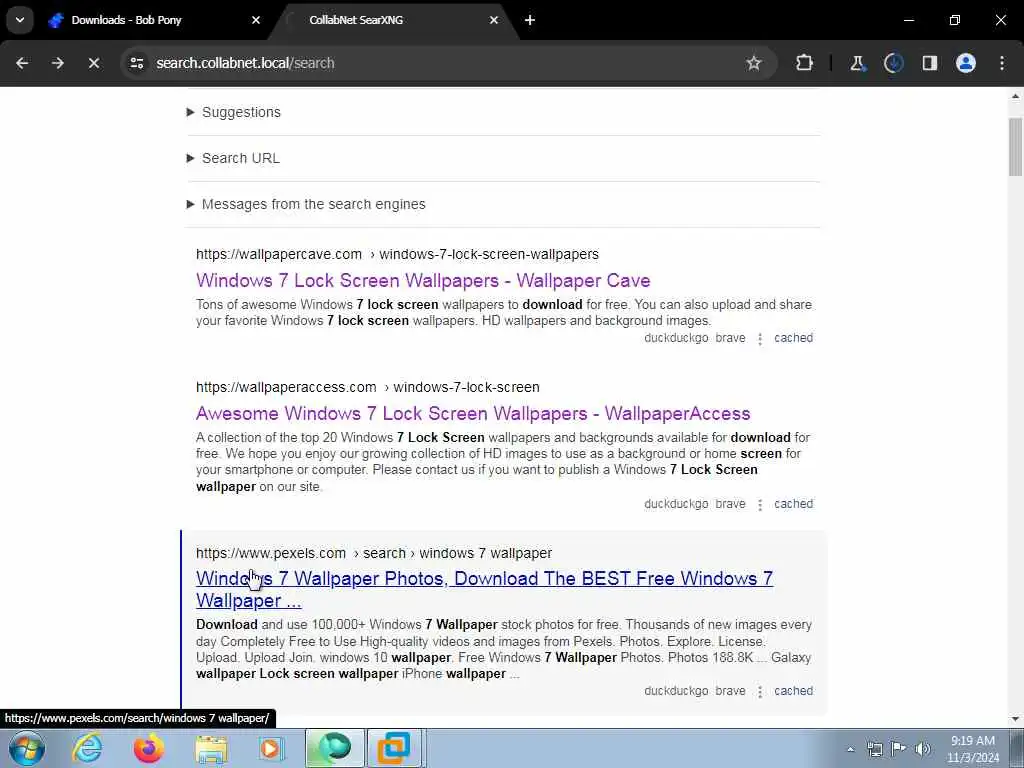Launch Firefox from taskbar
The width and height of the screenshot is (1024, 768).
tap(149, 748)
